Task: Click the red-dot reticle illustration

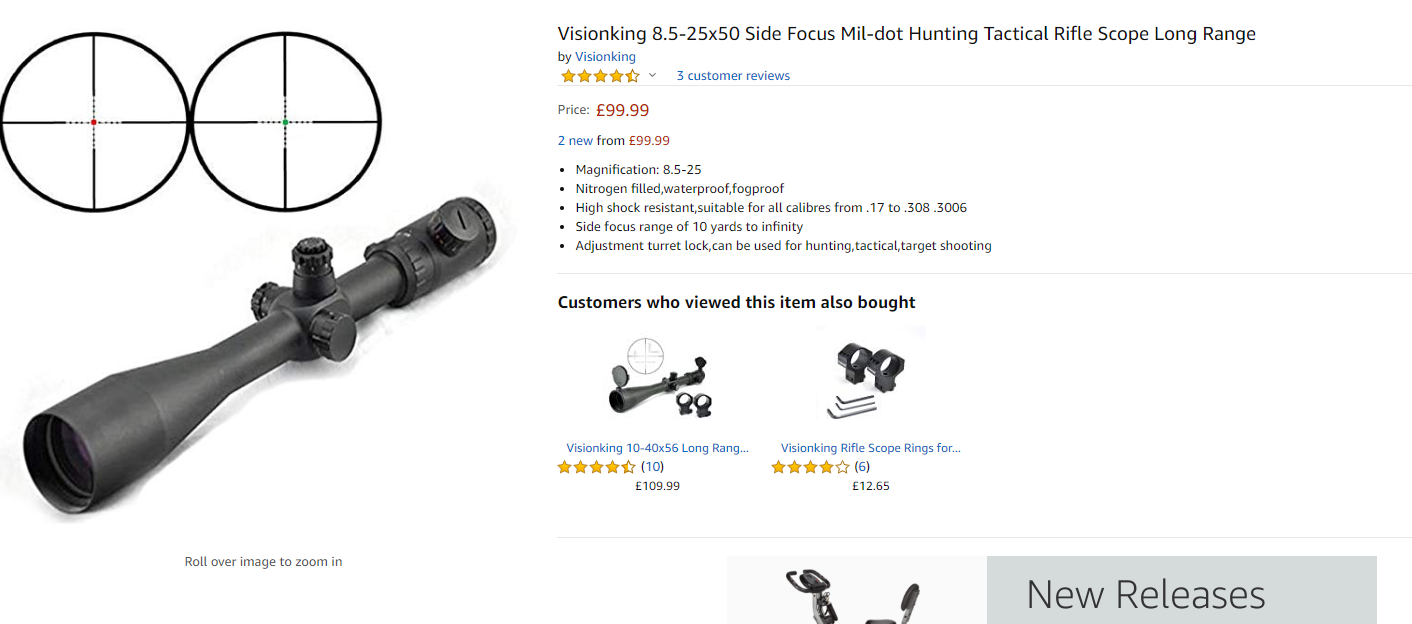Action: 93,122
